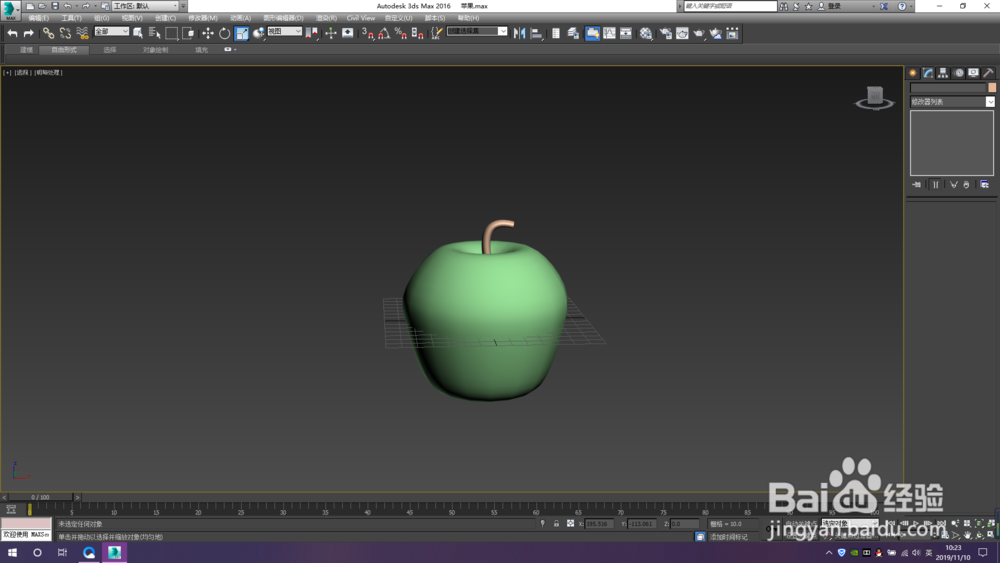Screen dimensions: 1000x563
Task: Open the key filter selection dropdown
Action: click(849, 523)
